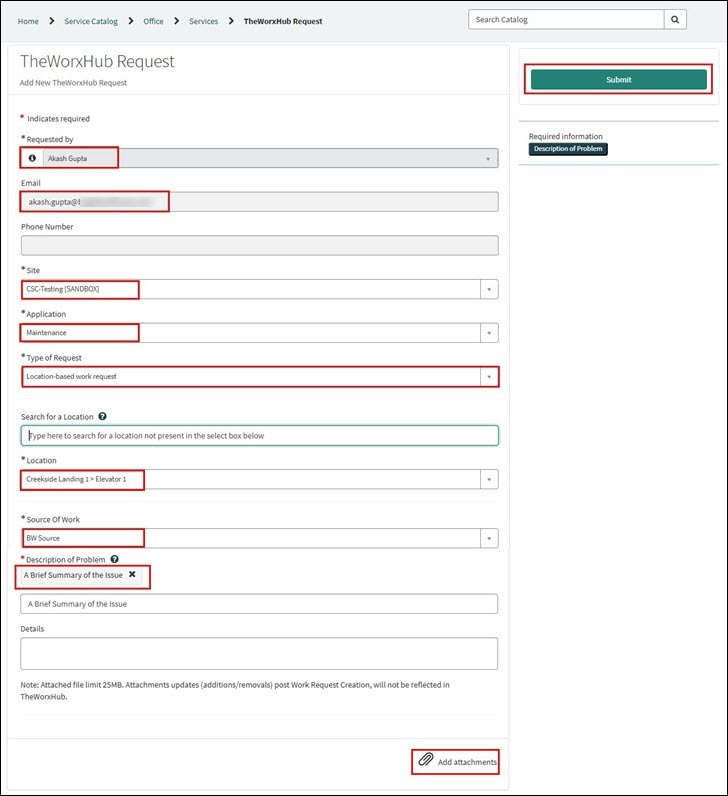Expand the Requested by dropdown arrow
This screenshot has height=796, width=728.
click(488, 158)
